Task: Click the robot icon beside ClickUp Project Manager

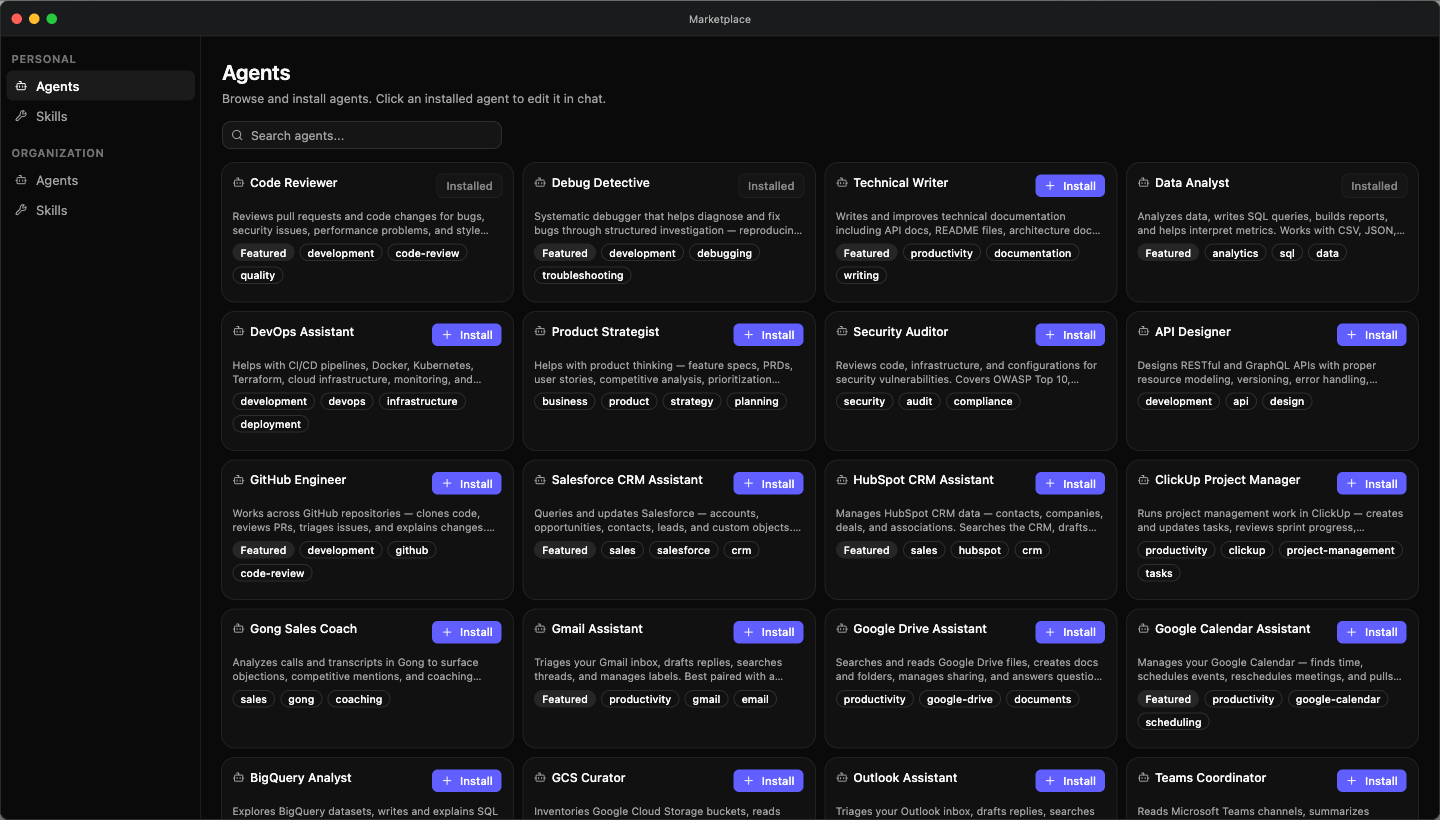Action: (1143, 480)
